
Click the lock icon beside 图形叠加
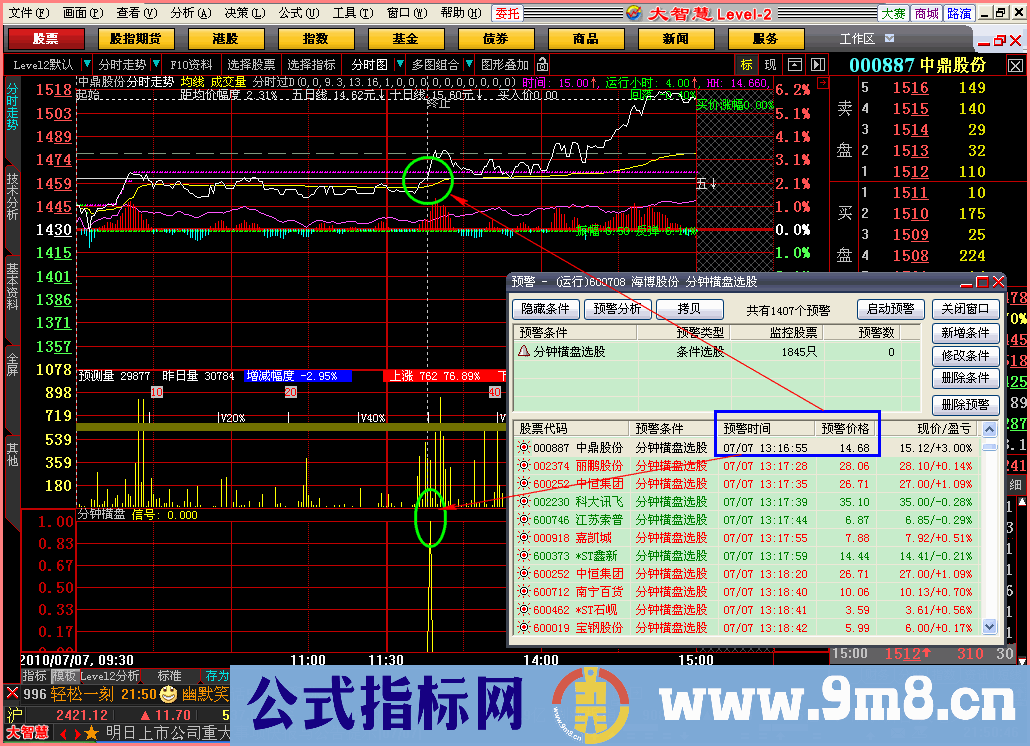pyautogui.click(x=542, y=65)
